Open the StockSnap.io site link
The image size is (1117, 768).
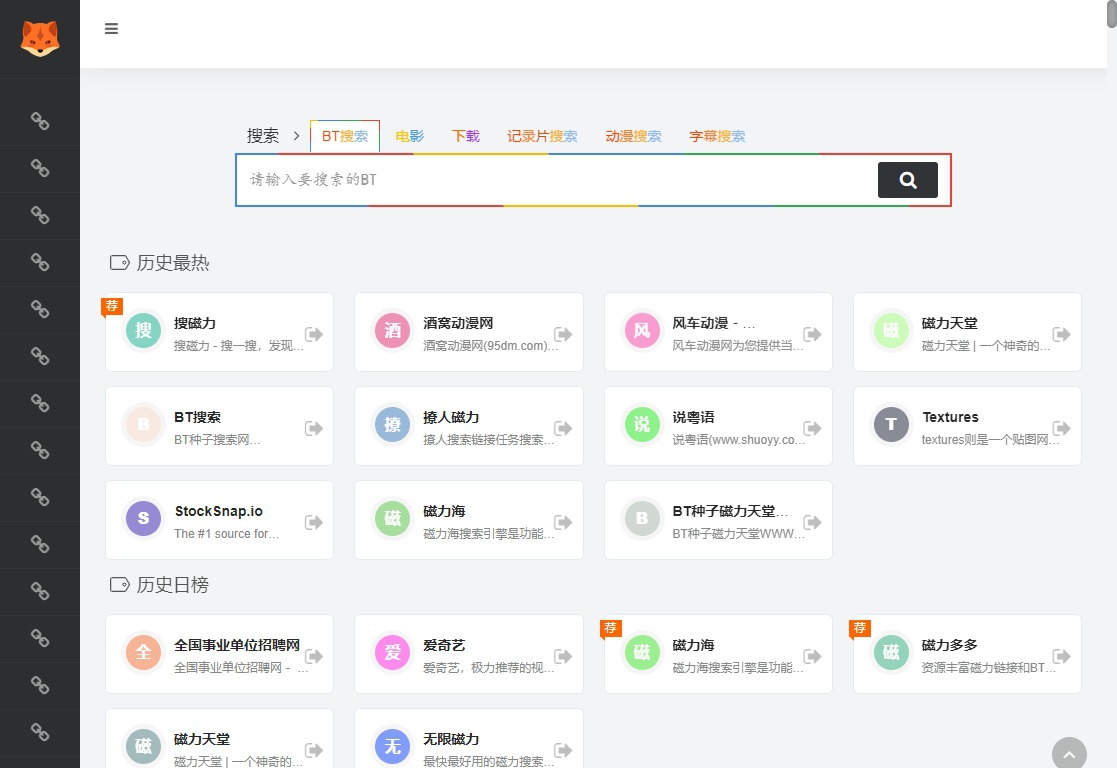pyautogui.click(x=219, y=512)
